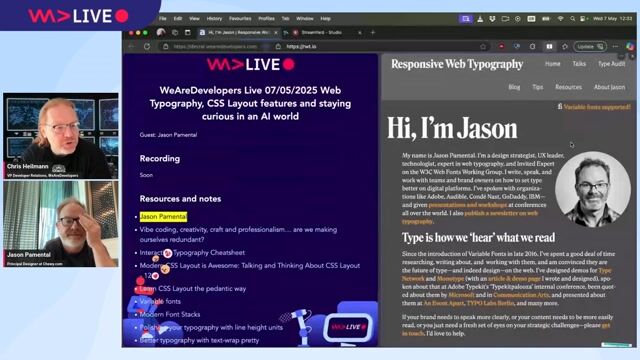
Task: Open the Edit menu
Action: pos(178,19)
